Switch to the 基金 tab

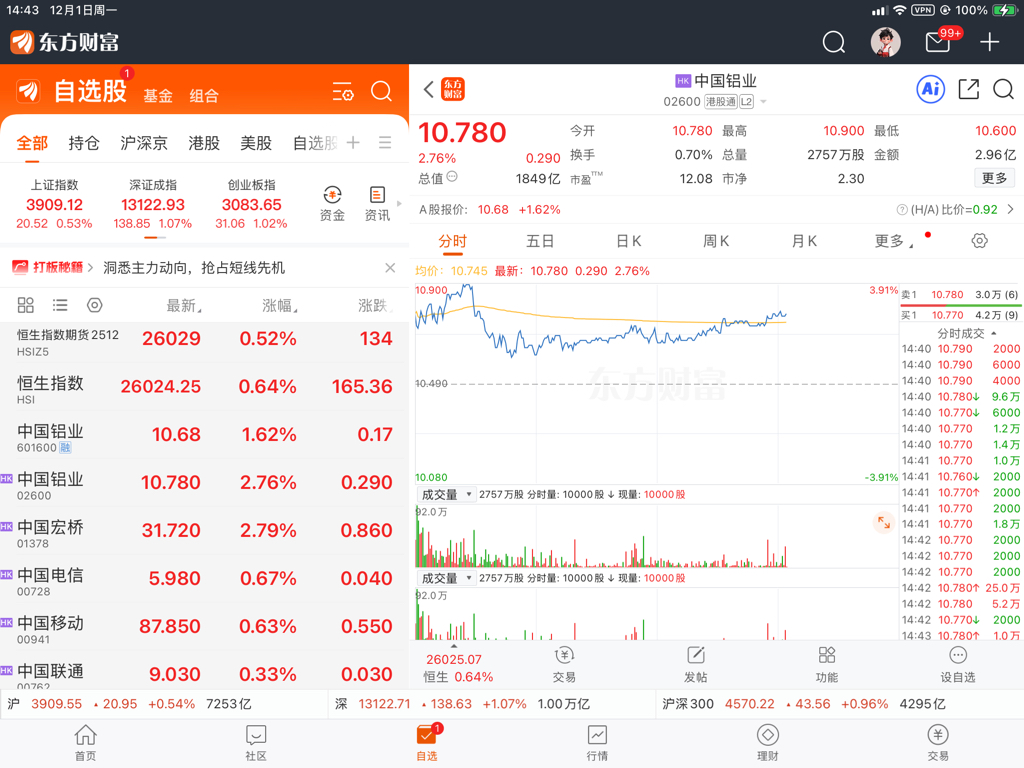coord(158,96)
